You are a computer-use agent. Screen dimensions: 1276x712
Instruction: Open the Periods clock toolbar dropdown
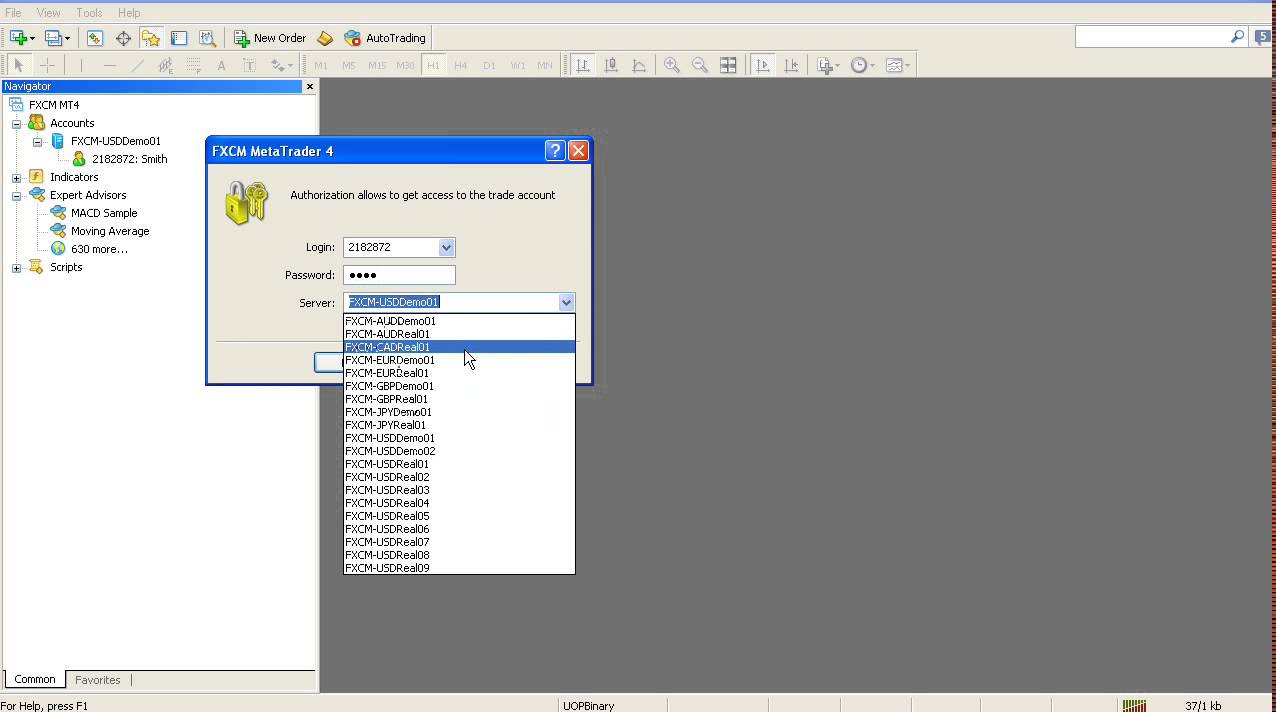862,65
